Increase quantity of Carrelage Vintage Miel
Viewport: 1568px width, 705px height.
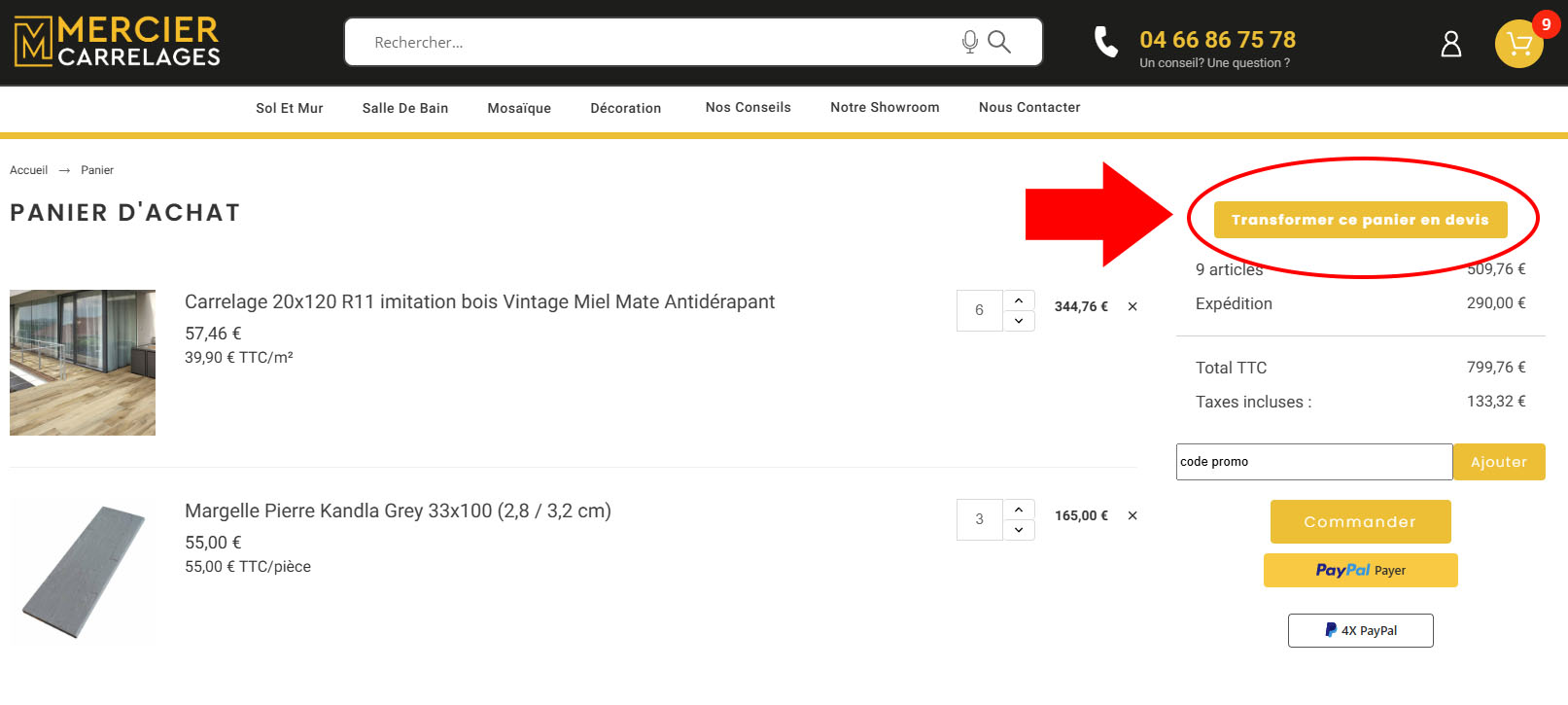1019,300
